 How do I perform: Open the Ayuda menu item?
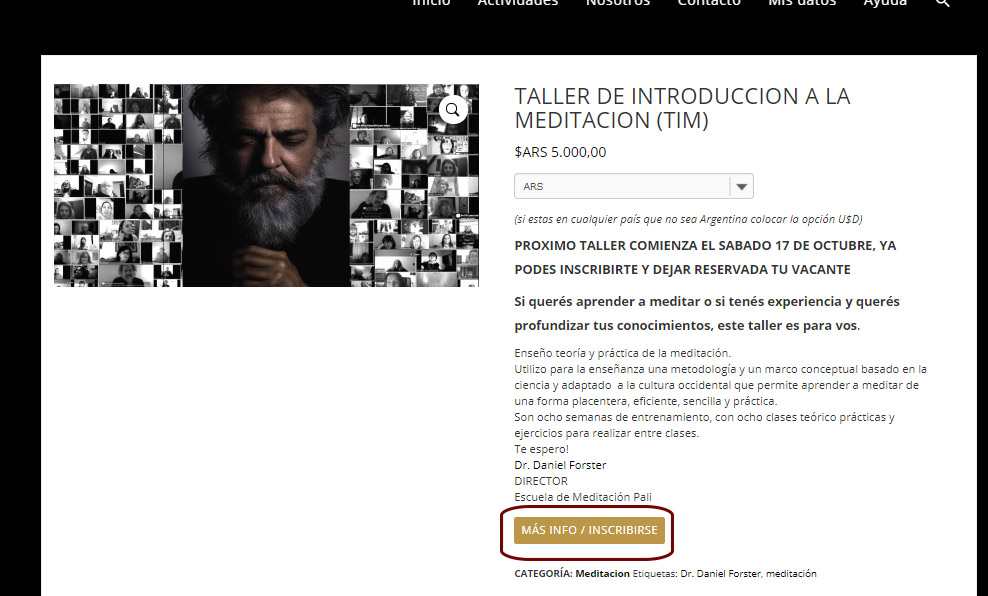pos(885,4)
